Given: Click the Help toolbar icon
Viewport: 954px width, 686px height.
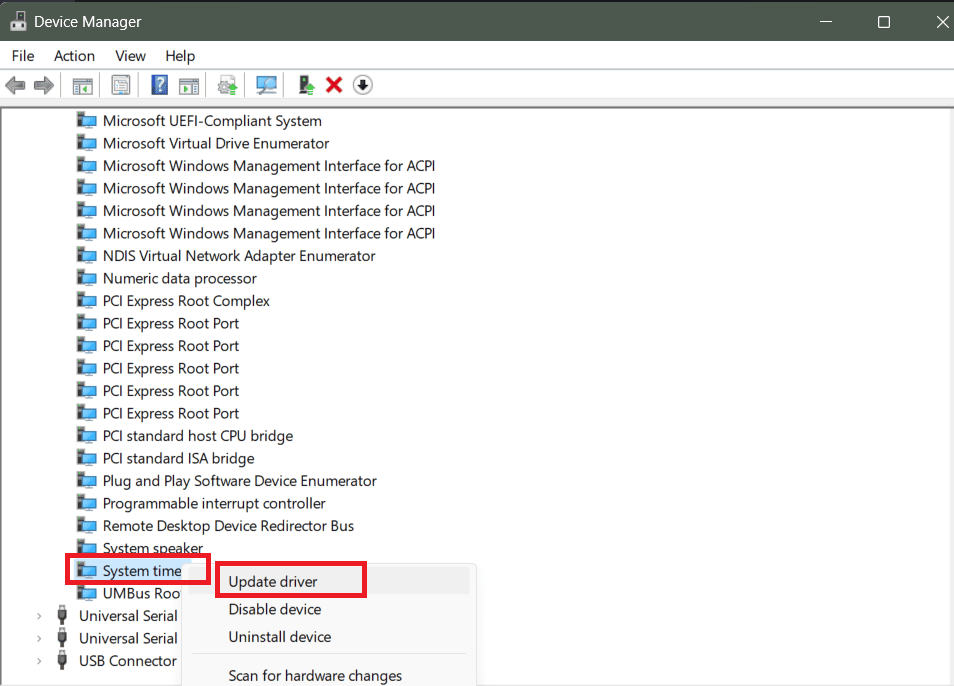Looking at the screenshot, I should pyautogui.click(x=159, y=85).
